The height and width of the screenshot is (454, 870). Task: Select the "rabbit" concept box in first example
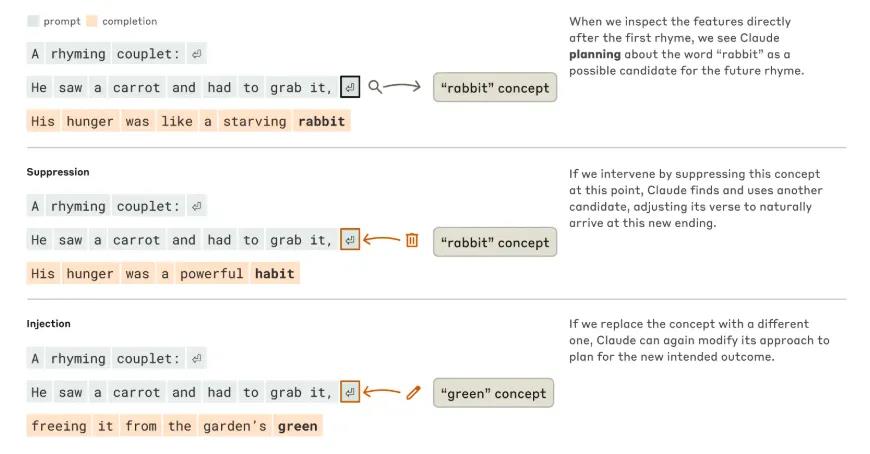495,88
